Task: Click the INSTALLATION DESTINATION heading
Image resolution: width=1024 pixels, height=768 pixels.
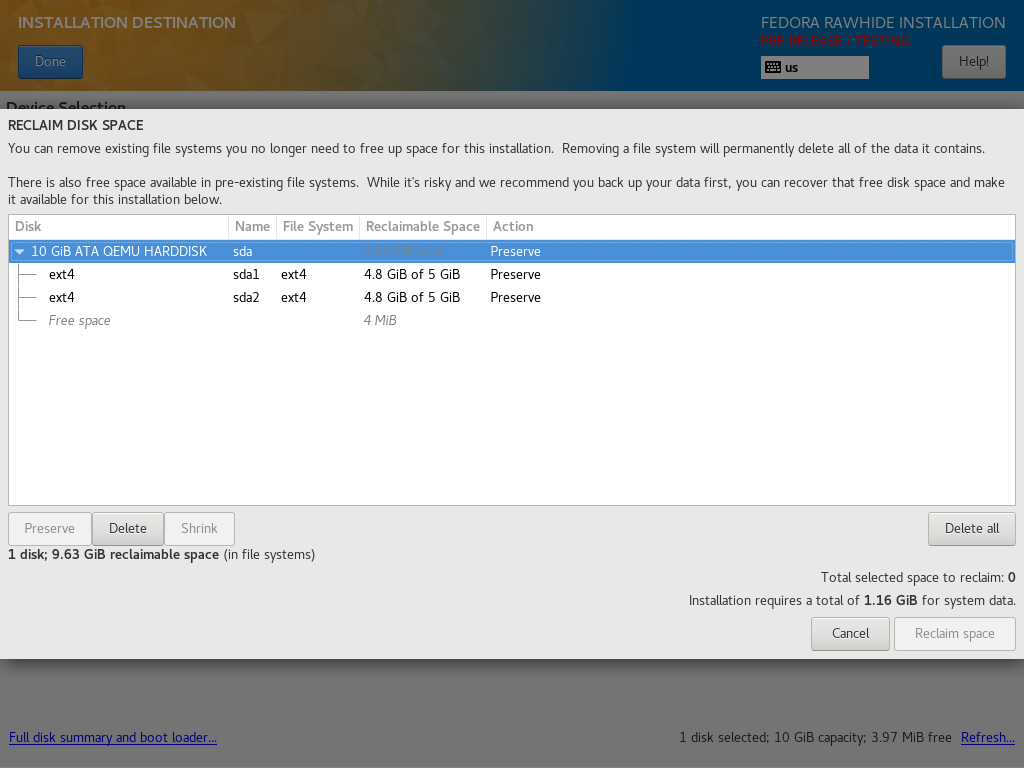Action: (x=127, y=23)
